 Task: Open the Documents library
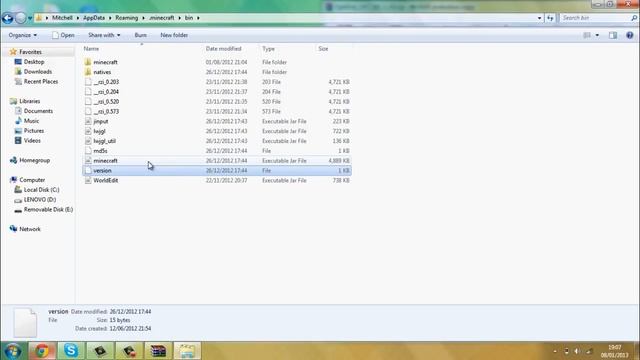point(38,111)
